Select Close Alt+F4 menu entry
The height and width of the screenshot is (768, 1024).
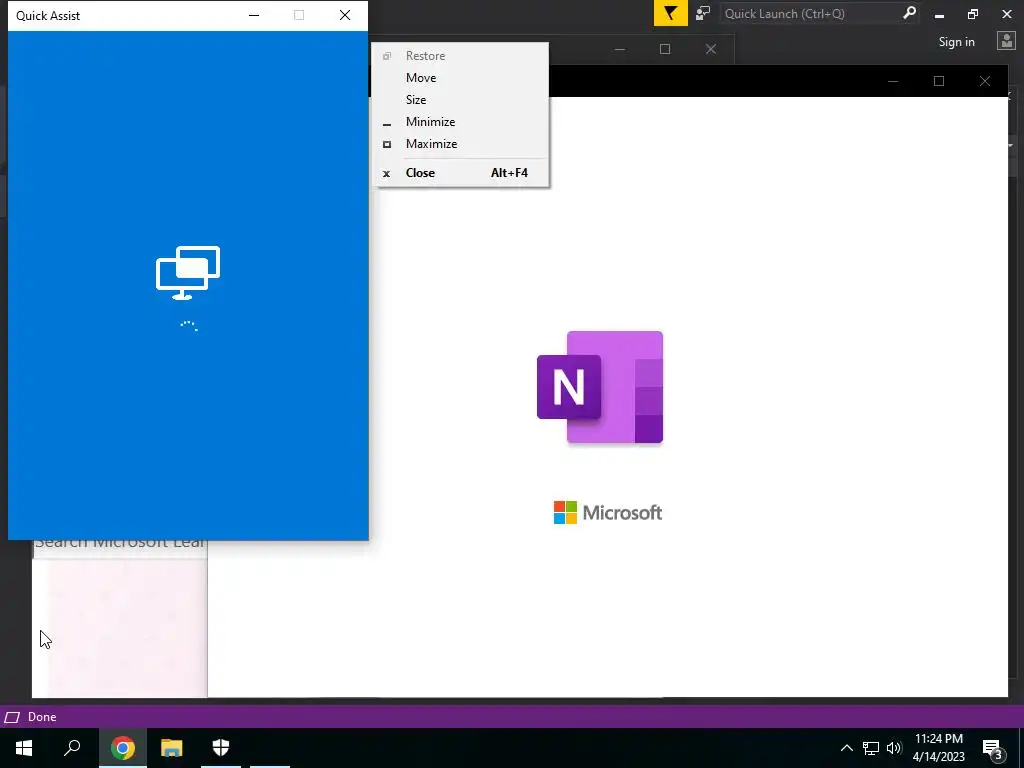(x=460, y=173)
